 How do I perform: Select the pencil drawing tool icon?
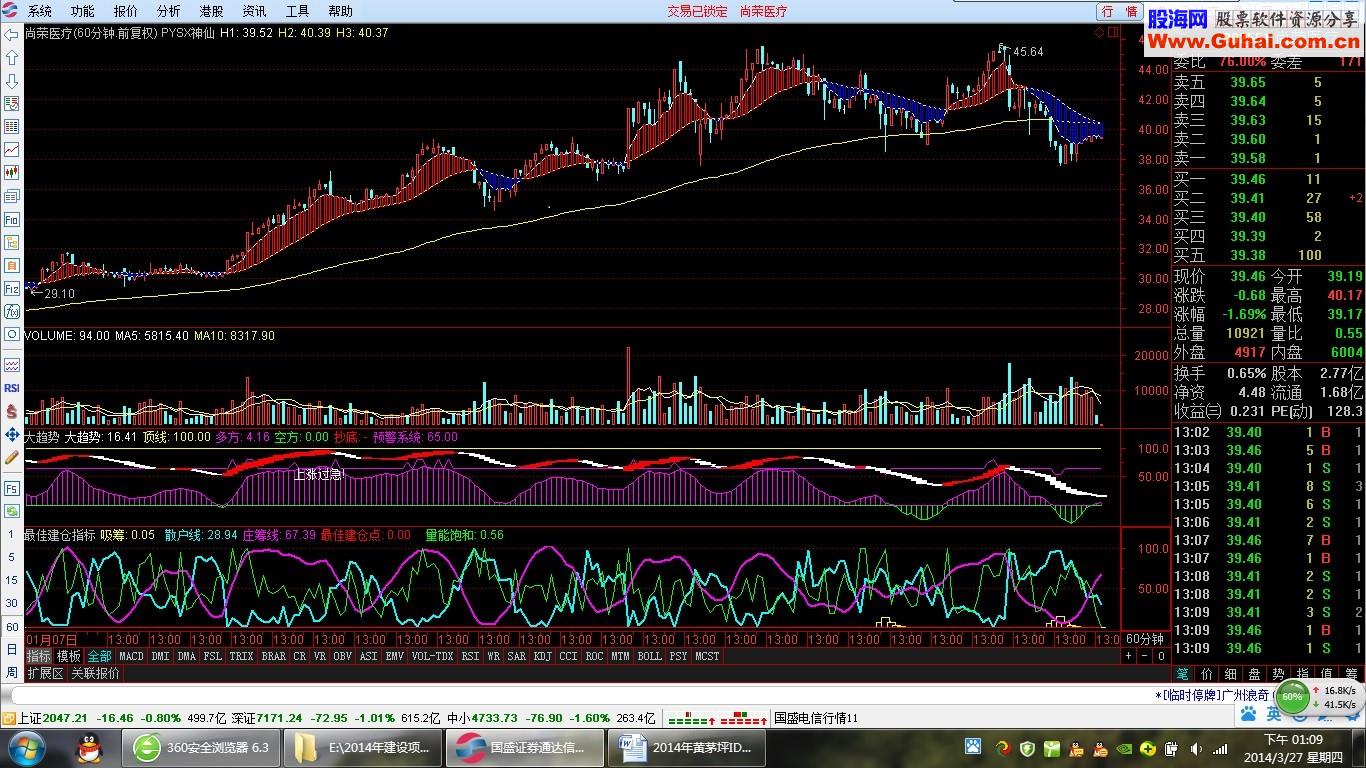[x=12, y=457]
